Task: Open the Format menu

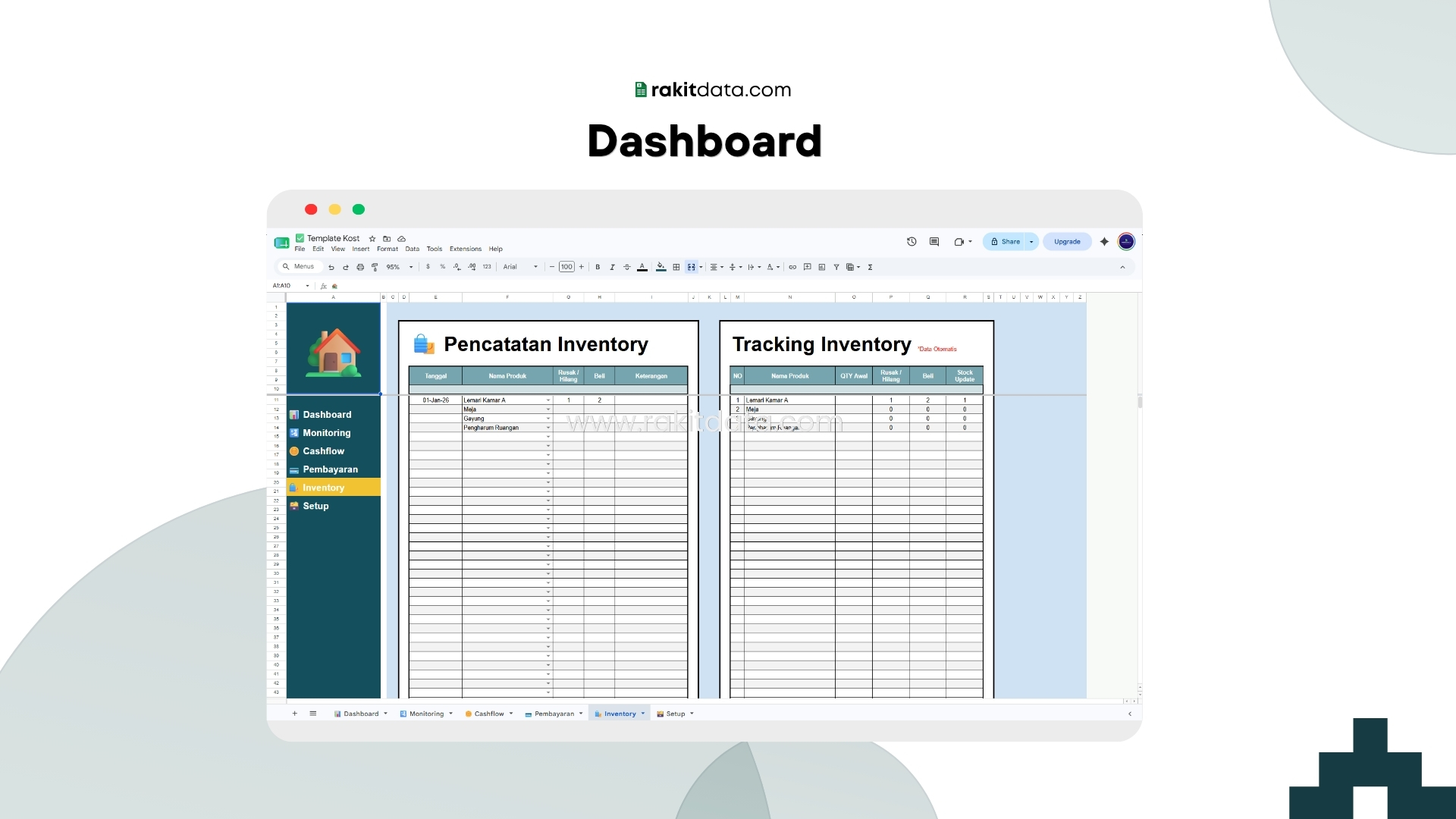Action: click(388, 249)
